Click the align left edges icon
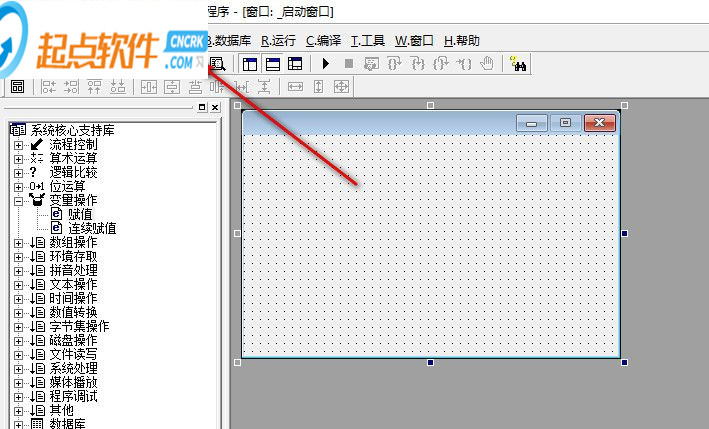Viewport: 709px width, 429px height. [48, 86]
